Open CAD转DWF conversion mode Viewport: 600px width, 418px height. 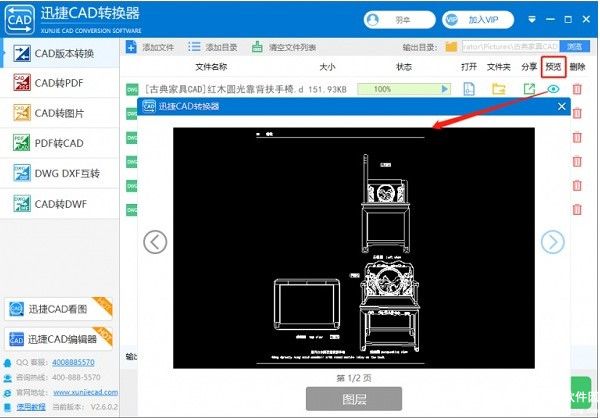click(60, 204)
